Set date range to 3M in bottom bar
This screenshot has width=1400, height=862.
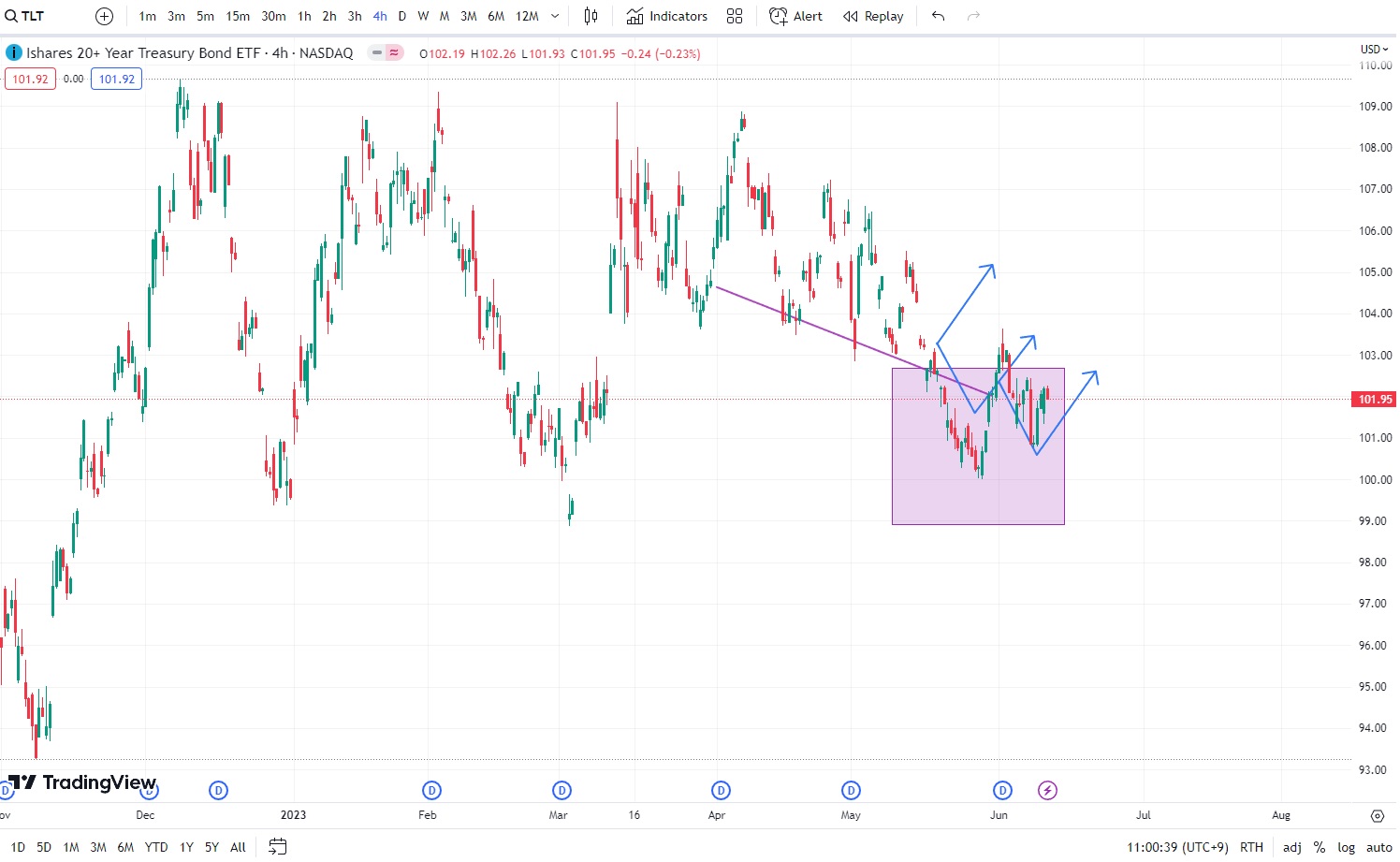98,847
